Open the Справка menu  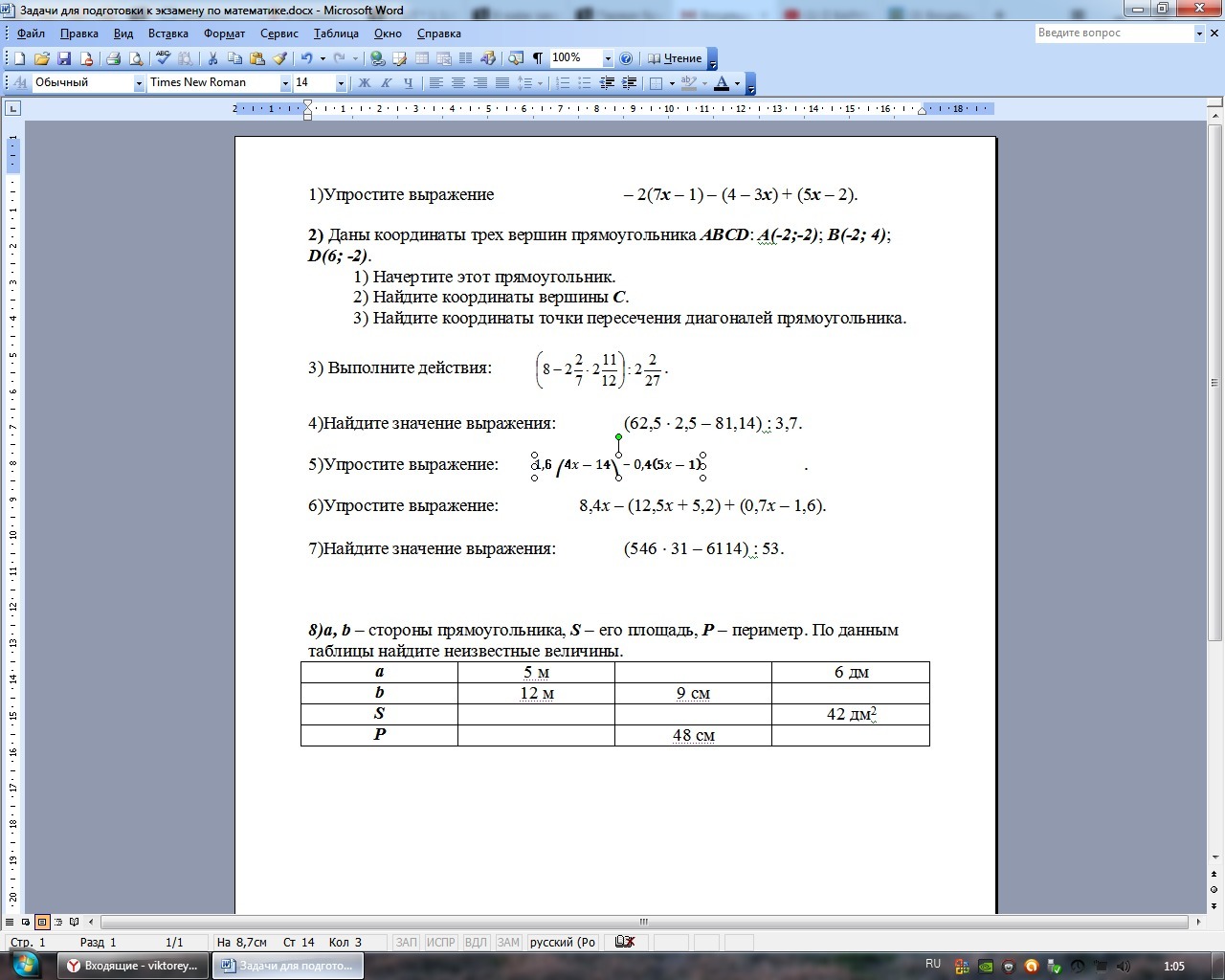tap(439, 33)
